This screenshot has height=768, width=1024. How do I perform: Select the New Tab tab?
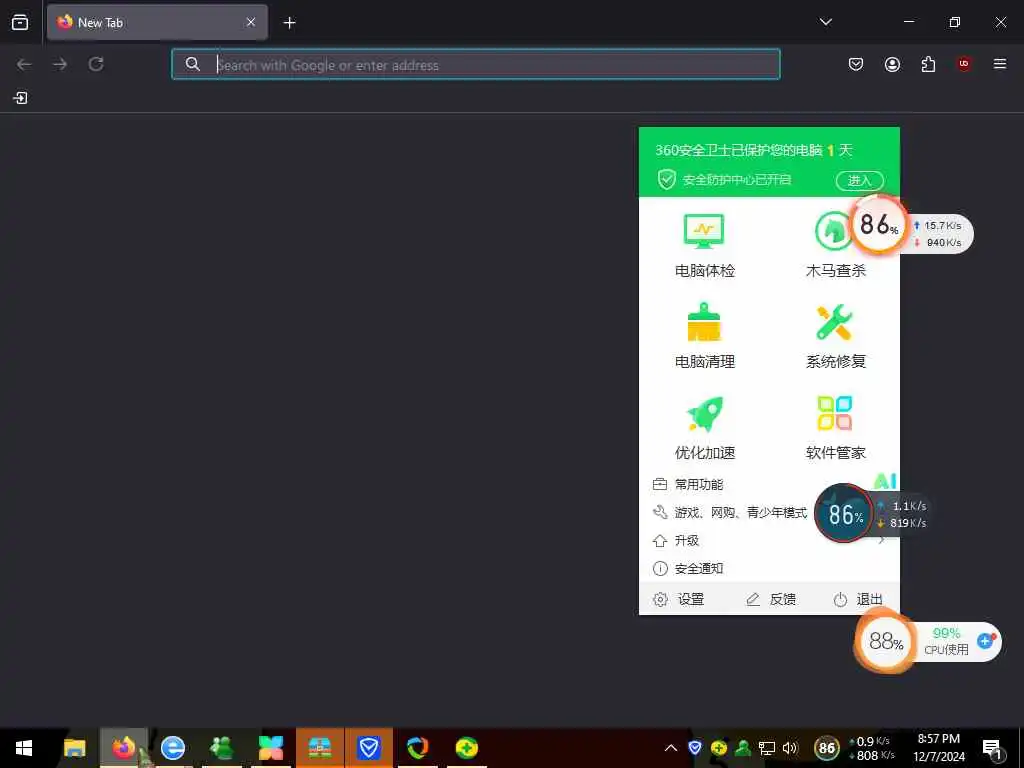[157, 23]
